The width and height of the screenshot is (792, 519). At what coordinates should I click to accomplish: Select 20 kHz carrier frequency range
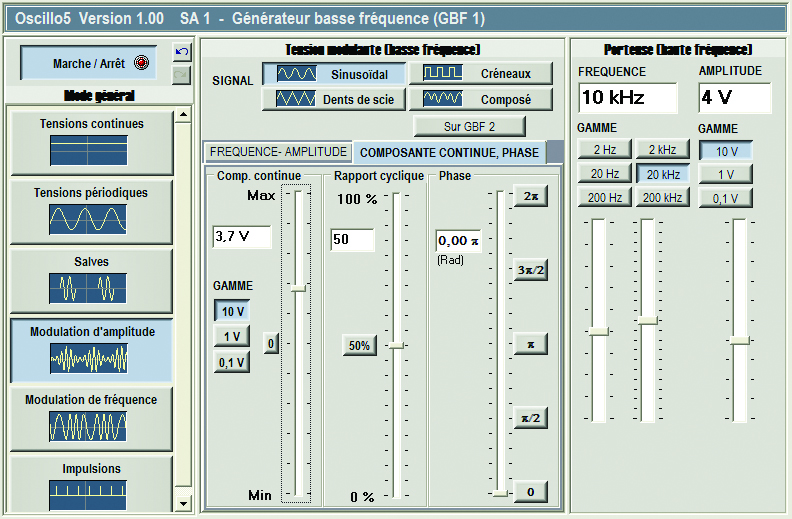click(x=663, y=174)
